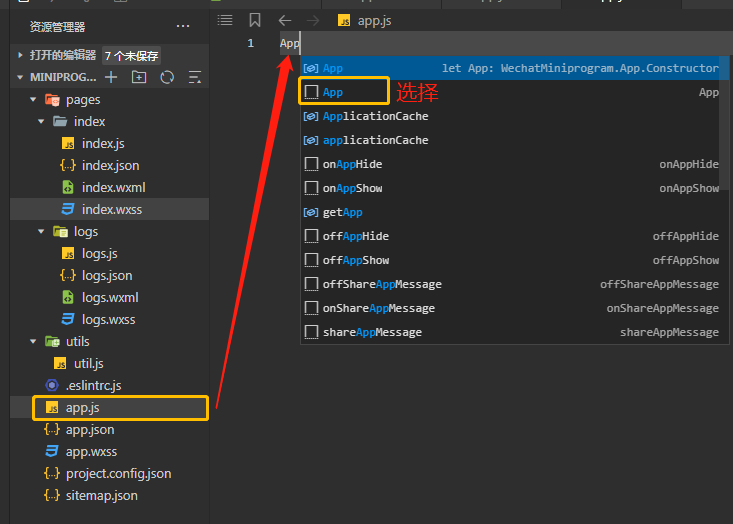Open logs.js file
Screen dimensions: 733x524
[x=109, y=253]
